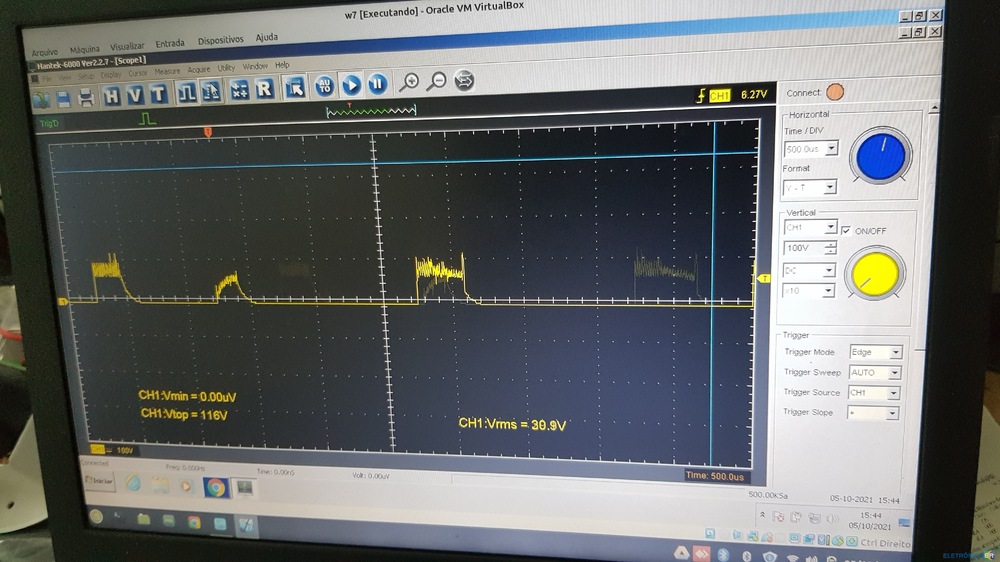Click the CH1 100V scale label below grid
Viewport: 1000px width, 562px height.
(112, 450)
